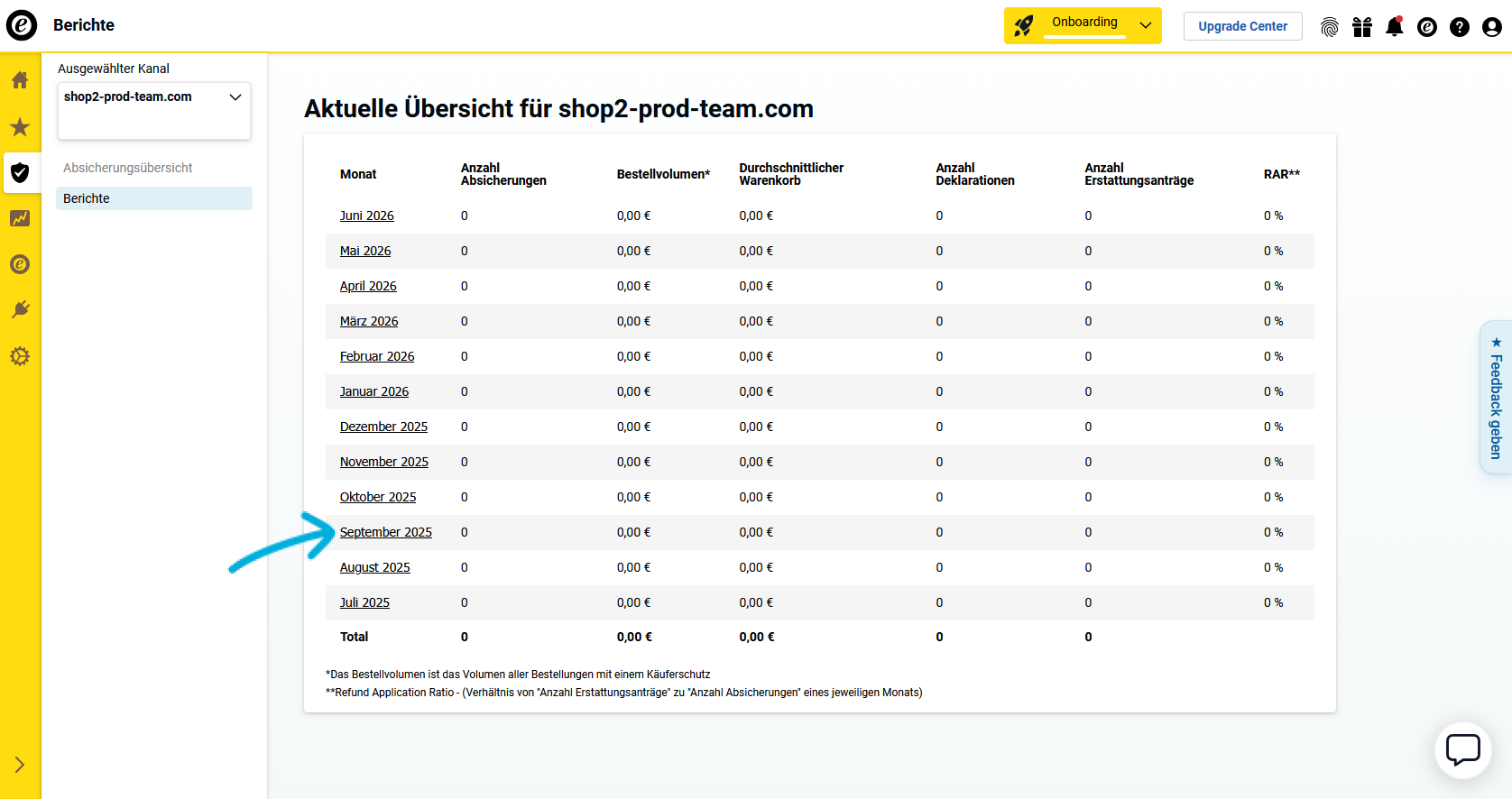Click the Bestellvolumen footnote text
This screenshot has height=799, width=1512.
pyautogui.click(x=518, y=675)
